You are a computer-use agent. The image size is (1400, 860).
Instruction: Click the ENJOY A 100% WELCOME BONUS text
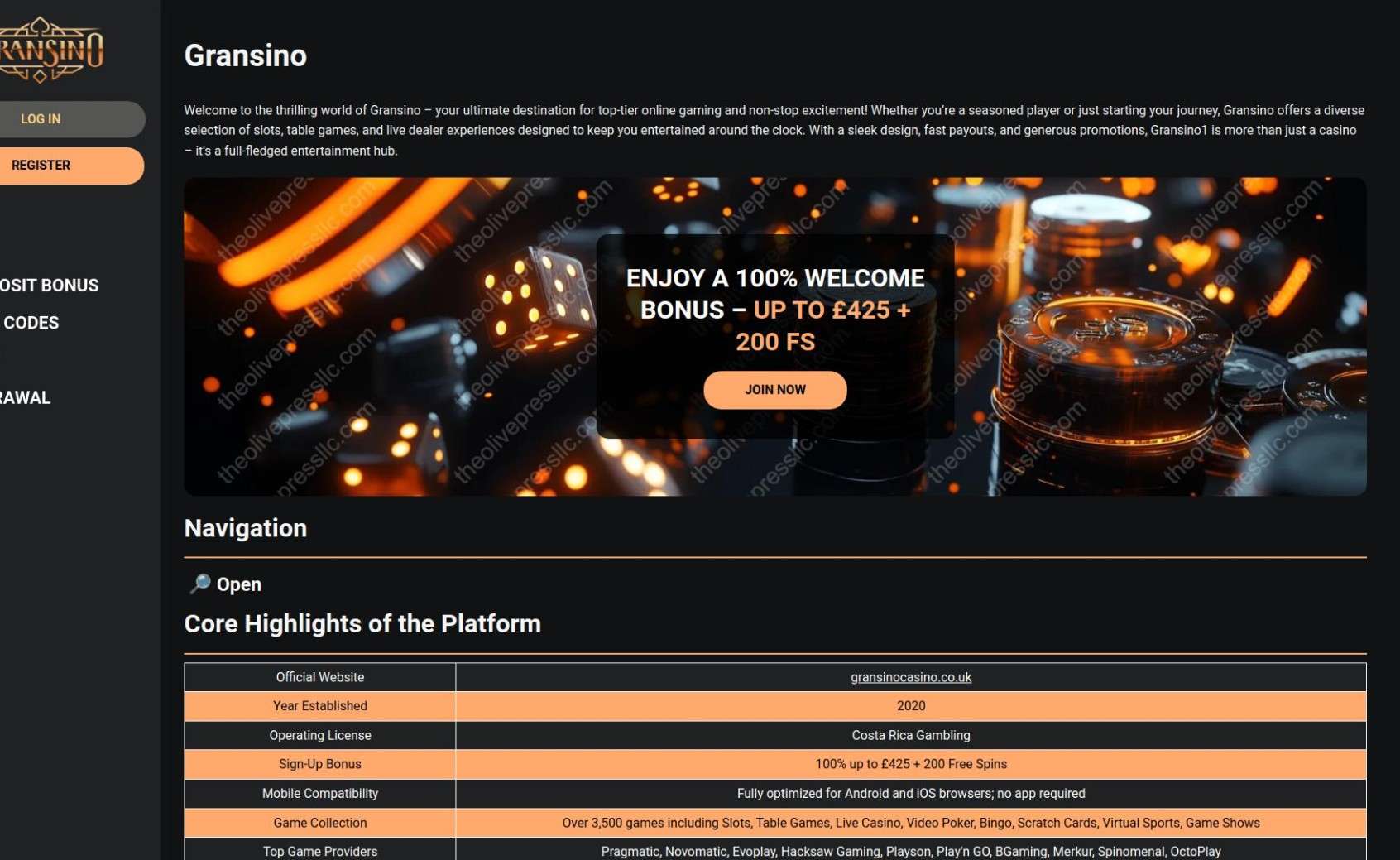point(775,310)
